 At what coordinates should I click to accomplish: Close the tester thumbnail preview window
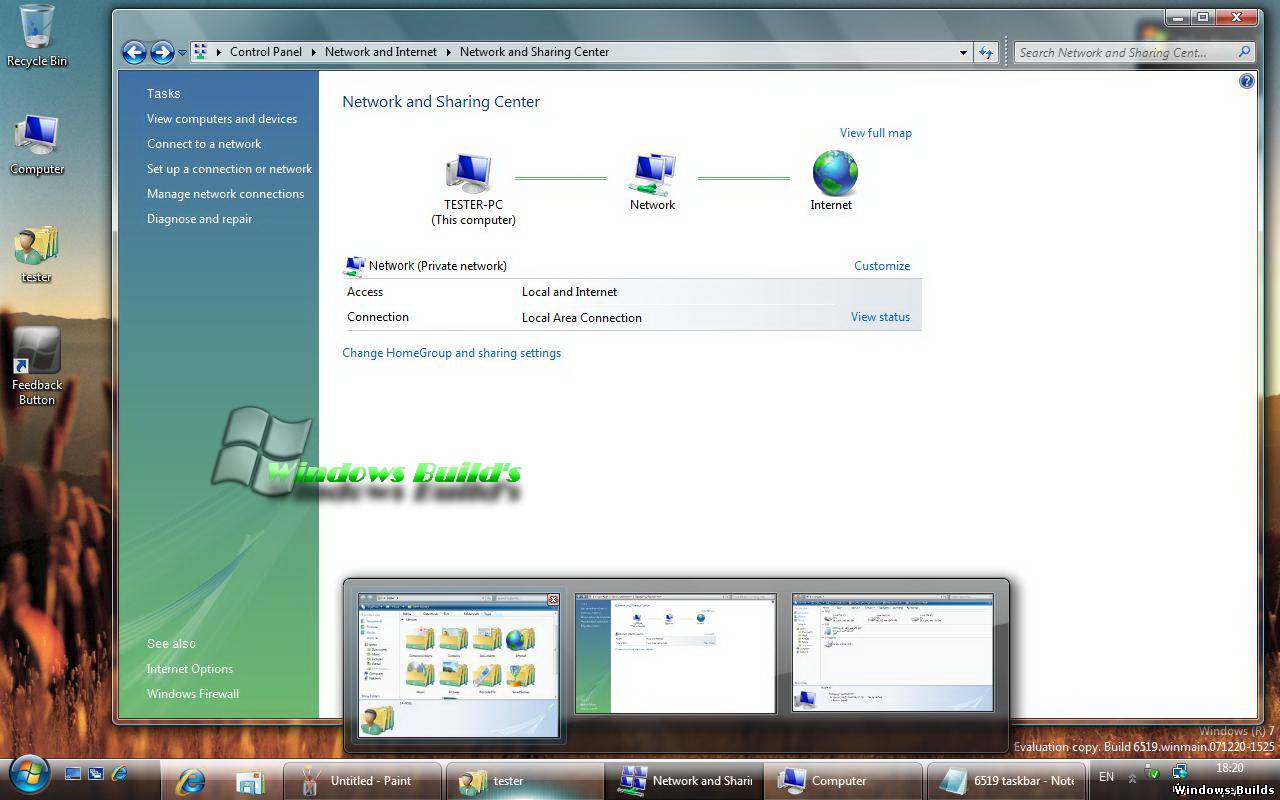pyautogui.click(x=553, y=600)
